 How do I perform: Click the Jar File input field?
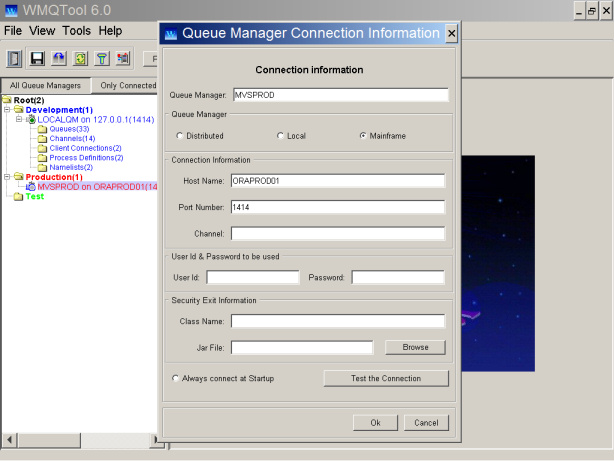[x=302, y=347]
